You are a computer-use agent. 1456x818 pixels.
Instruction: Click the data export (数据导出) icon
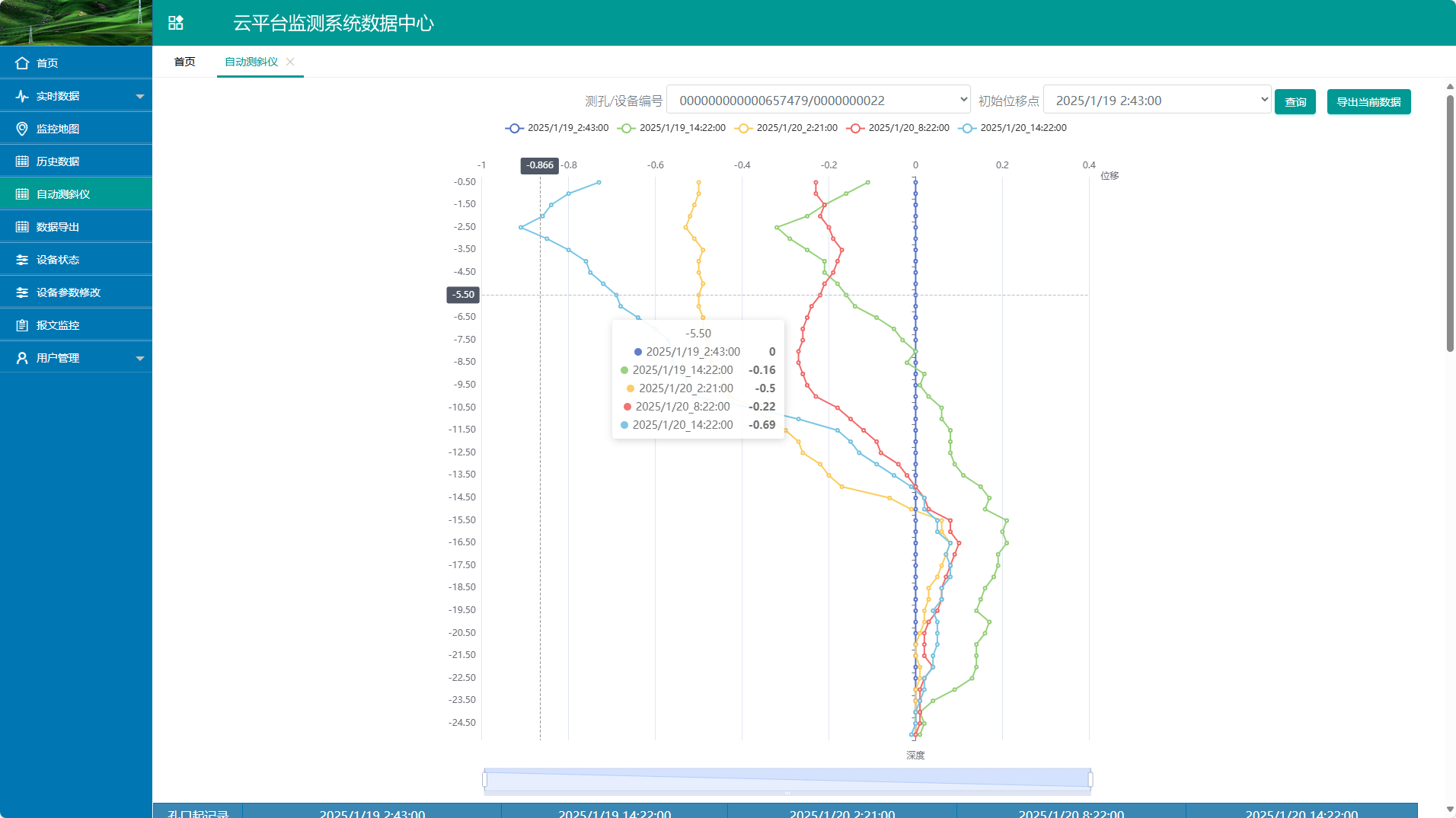click(x=22, y=227)
